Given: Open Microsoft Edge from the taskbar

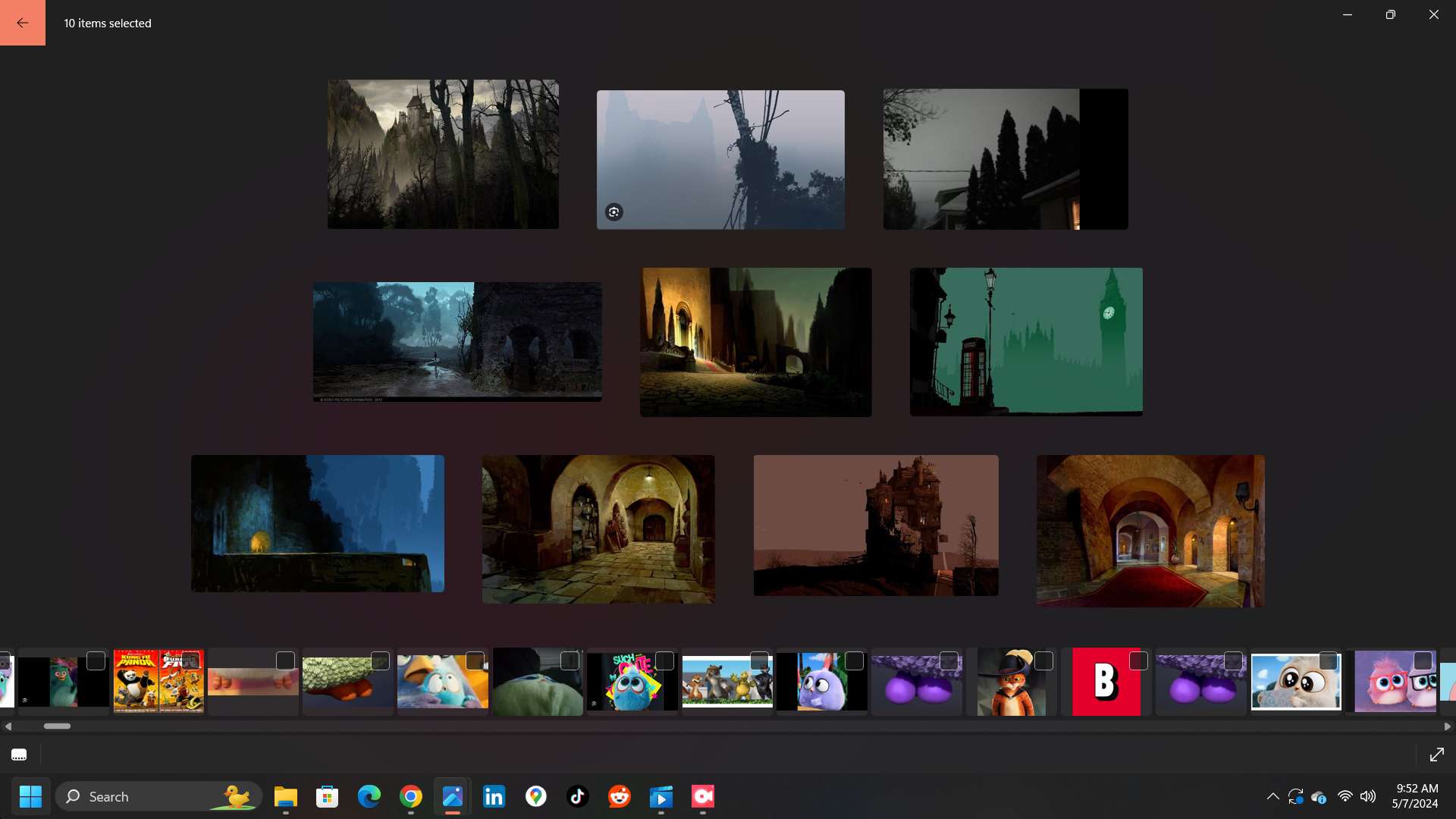Looking at the screenshot, I should 369,796.
